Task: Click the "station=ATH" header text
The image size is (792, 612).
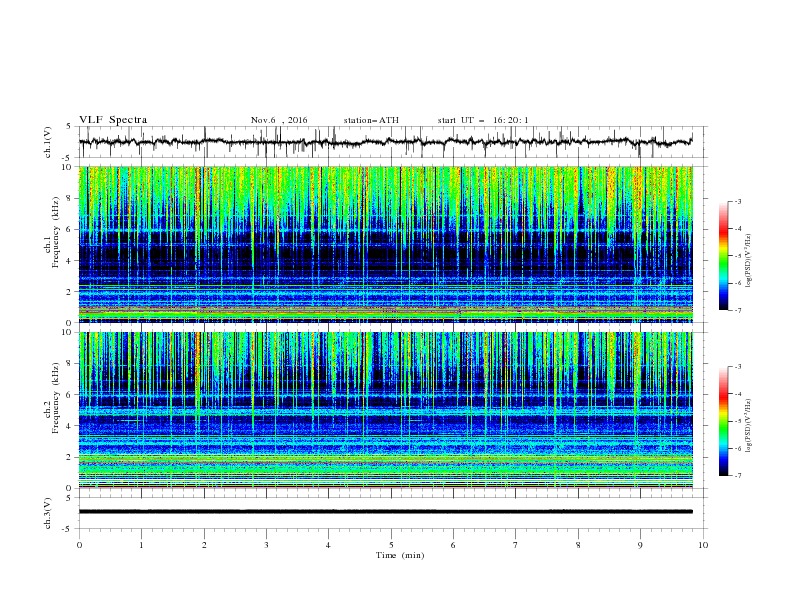Action: point(371,120)
